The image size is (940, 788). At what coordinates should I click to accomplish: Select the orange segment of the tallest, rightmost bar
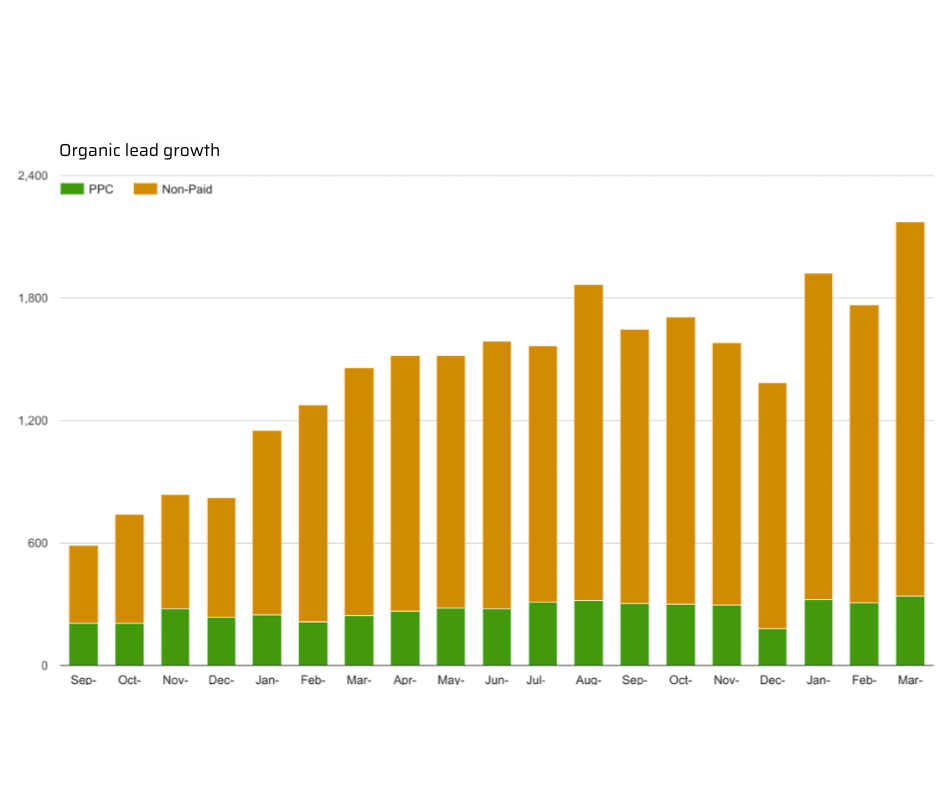[910, 408]
